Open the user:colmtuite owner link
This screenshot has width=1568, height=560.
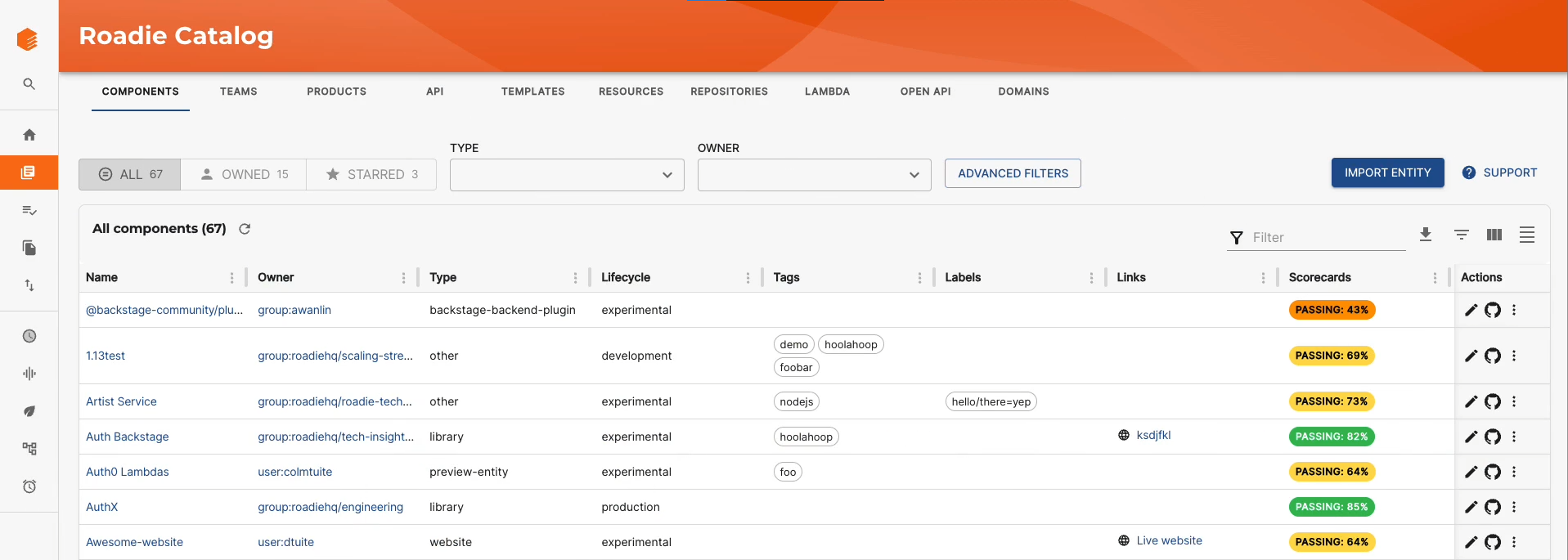tap(295, 472)
